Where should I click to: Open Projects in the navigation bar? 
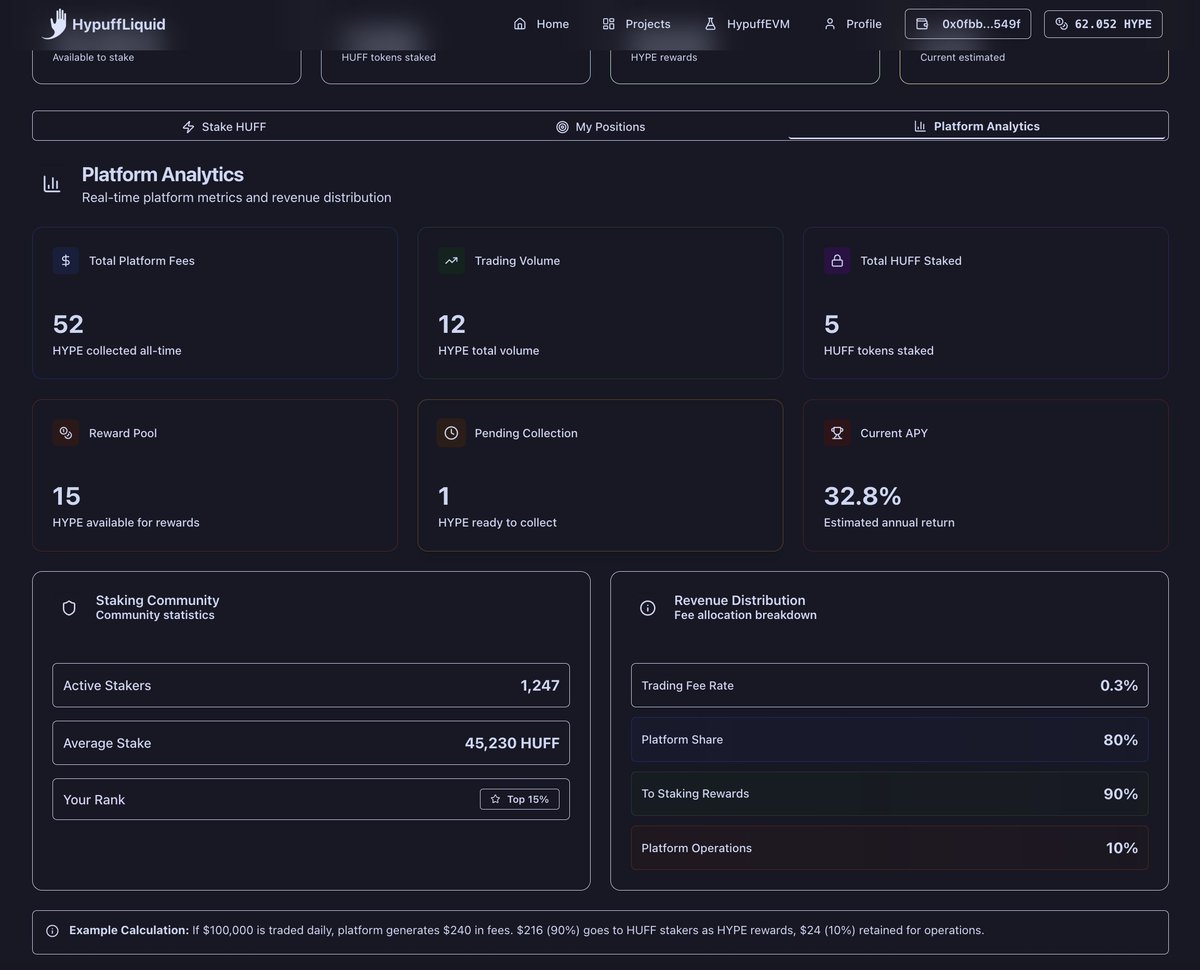tap(636, 24)
